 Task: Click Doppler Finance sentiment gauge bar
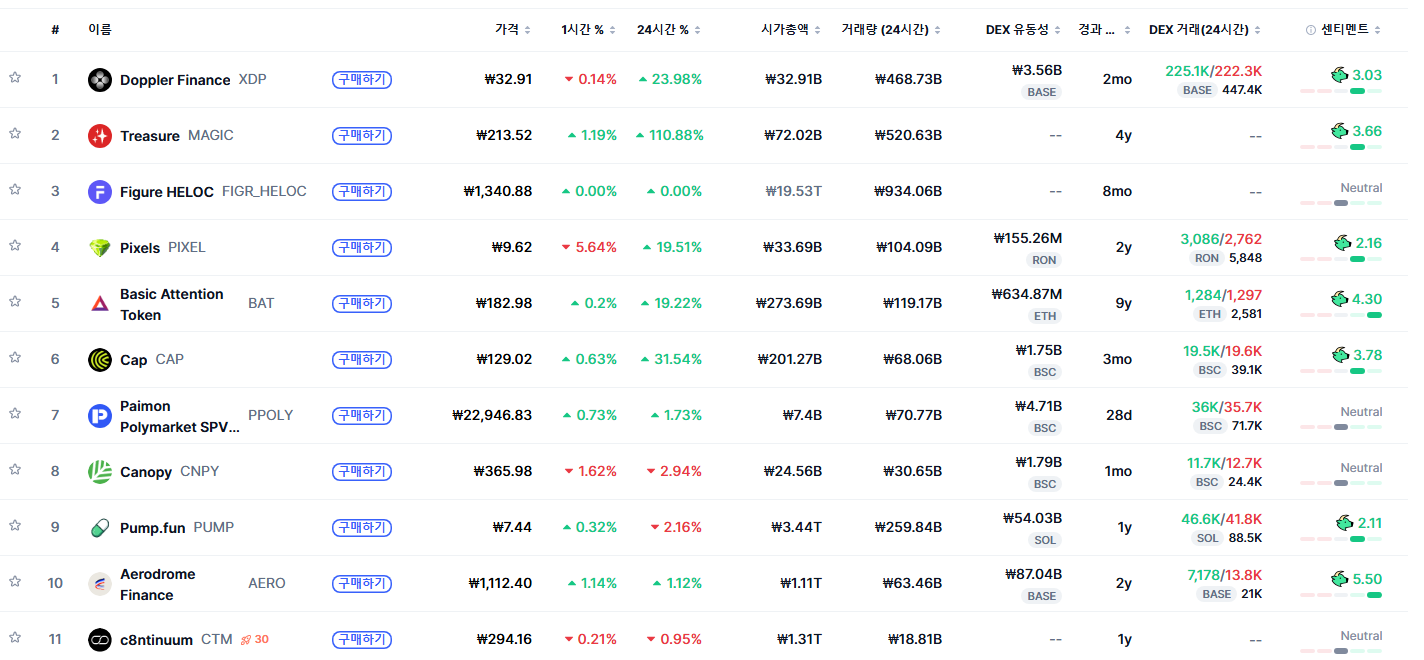(x=1341, y=91)
